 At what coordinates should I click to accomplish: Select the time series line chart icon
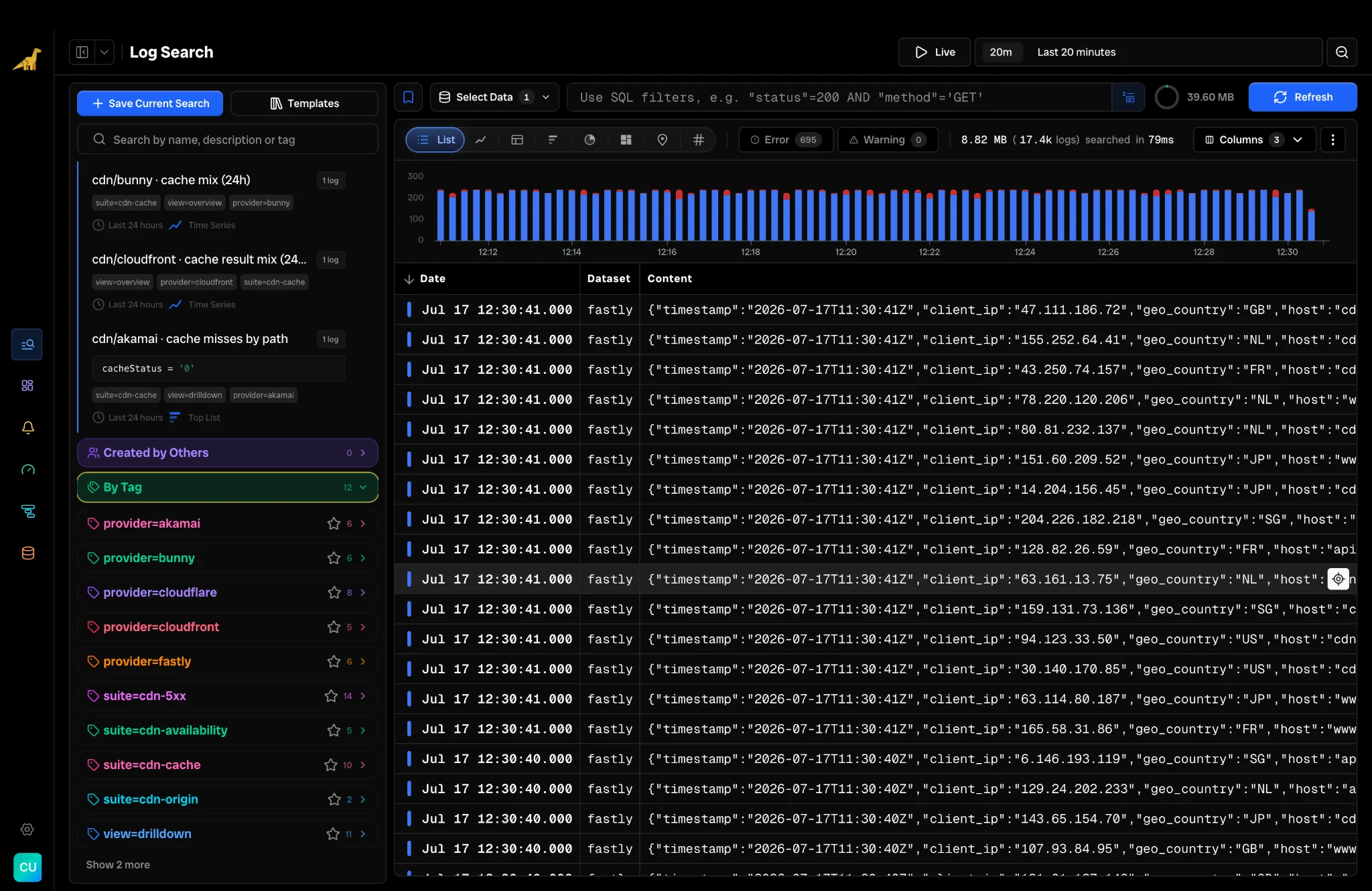pyautogui.click(x=481, y=140)
